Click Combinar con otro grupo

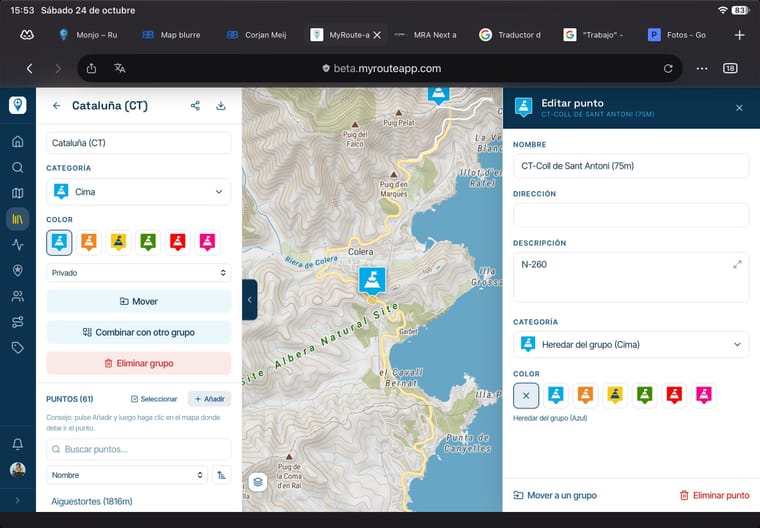click(x=139, y=332)
